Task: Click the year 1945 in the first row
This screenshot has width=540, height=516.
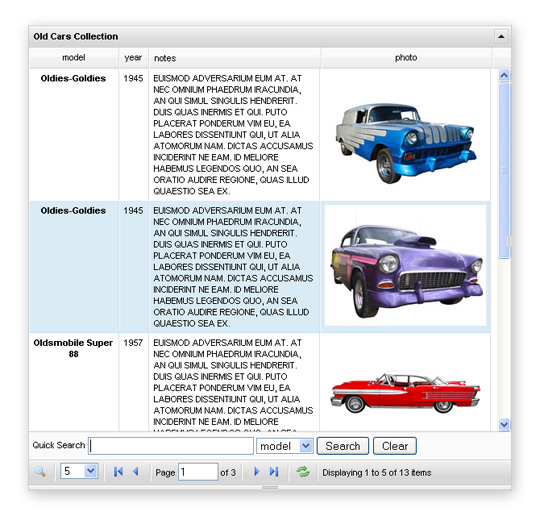Action: pyautogui.click(x=133, y=79)
